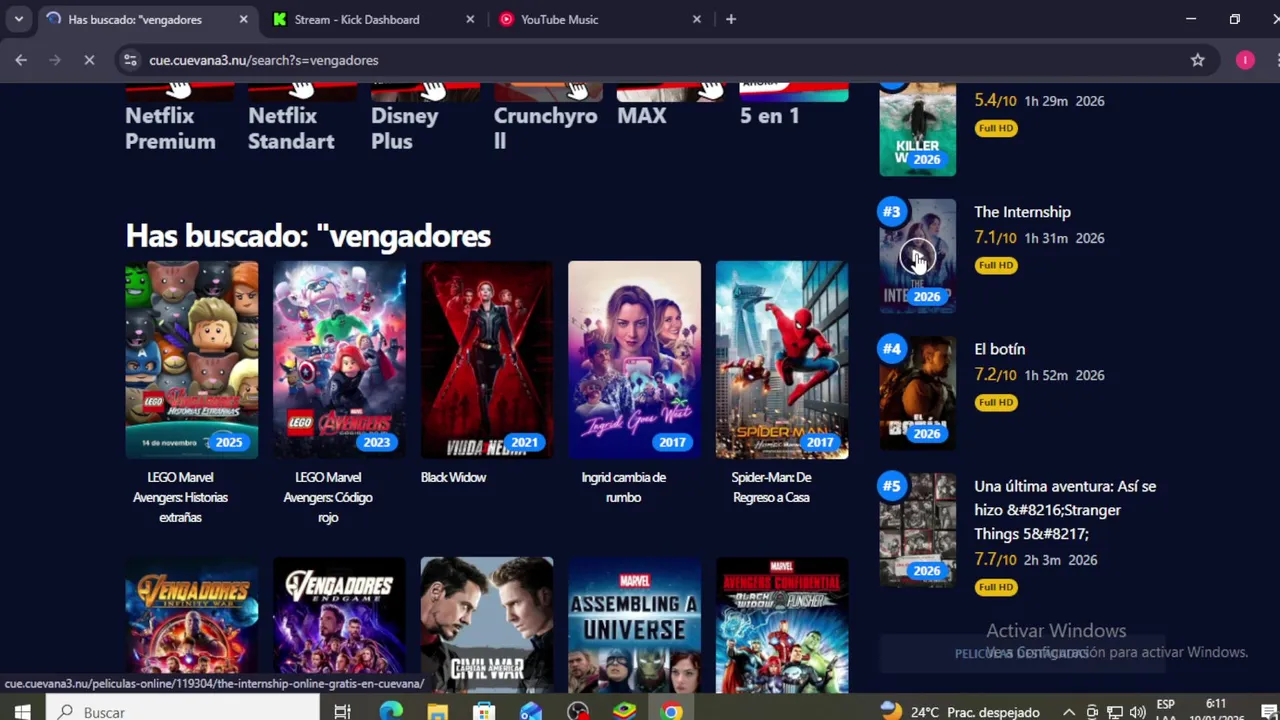The height and width of the screenshot is (720, 1280).
Task: Open the site information icon in address bar
Action: click(x=130, y=60)
